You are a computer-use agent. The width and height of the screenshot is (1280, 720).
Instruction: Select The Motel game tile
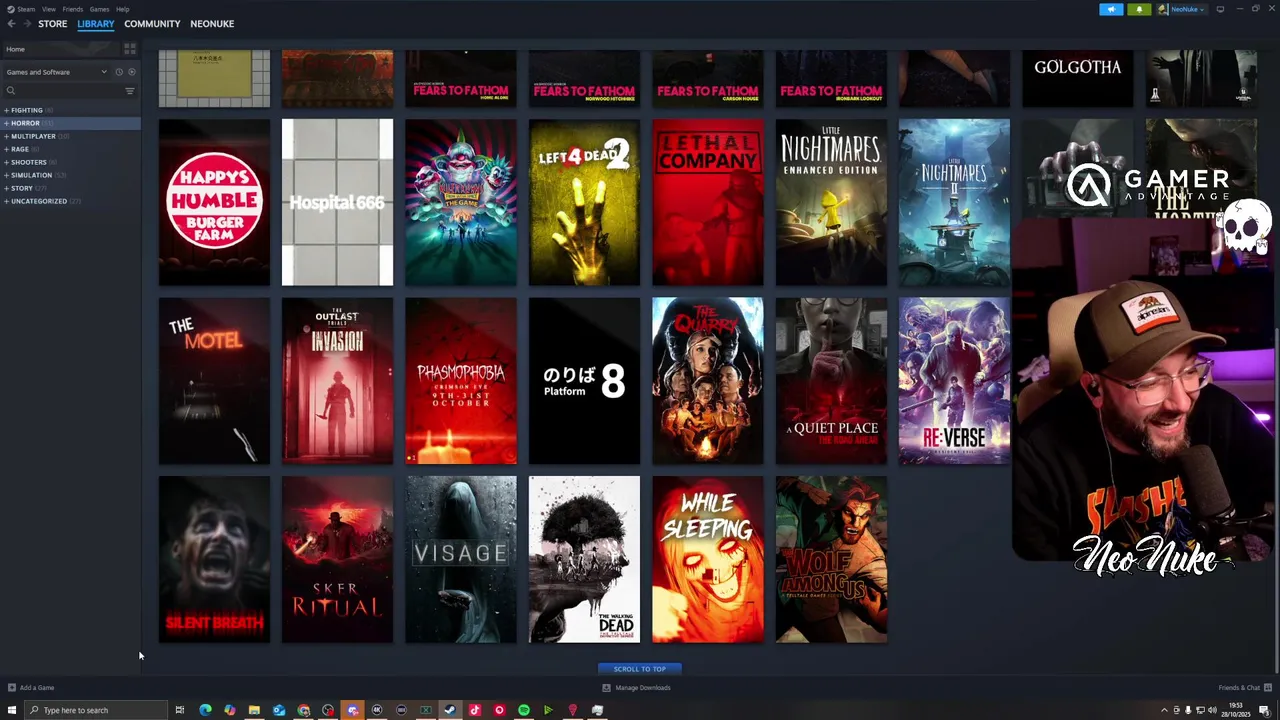(214, 381)
